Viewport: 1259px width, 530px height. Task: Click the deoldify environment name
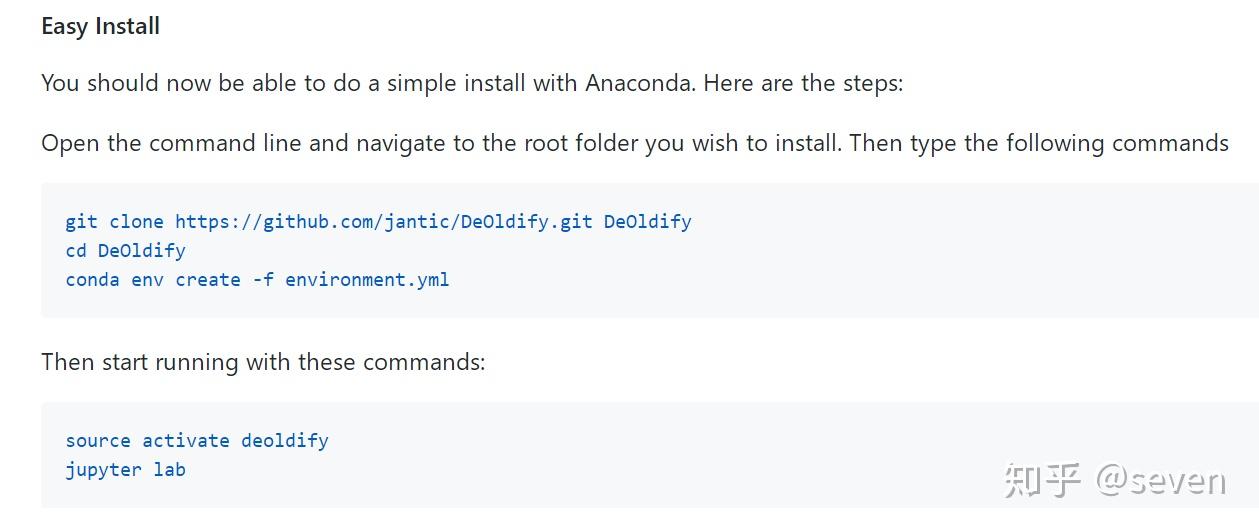(284, 440)
